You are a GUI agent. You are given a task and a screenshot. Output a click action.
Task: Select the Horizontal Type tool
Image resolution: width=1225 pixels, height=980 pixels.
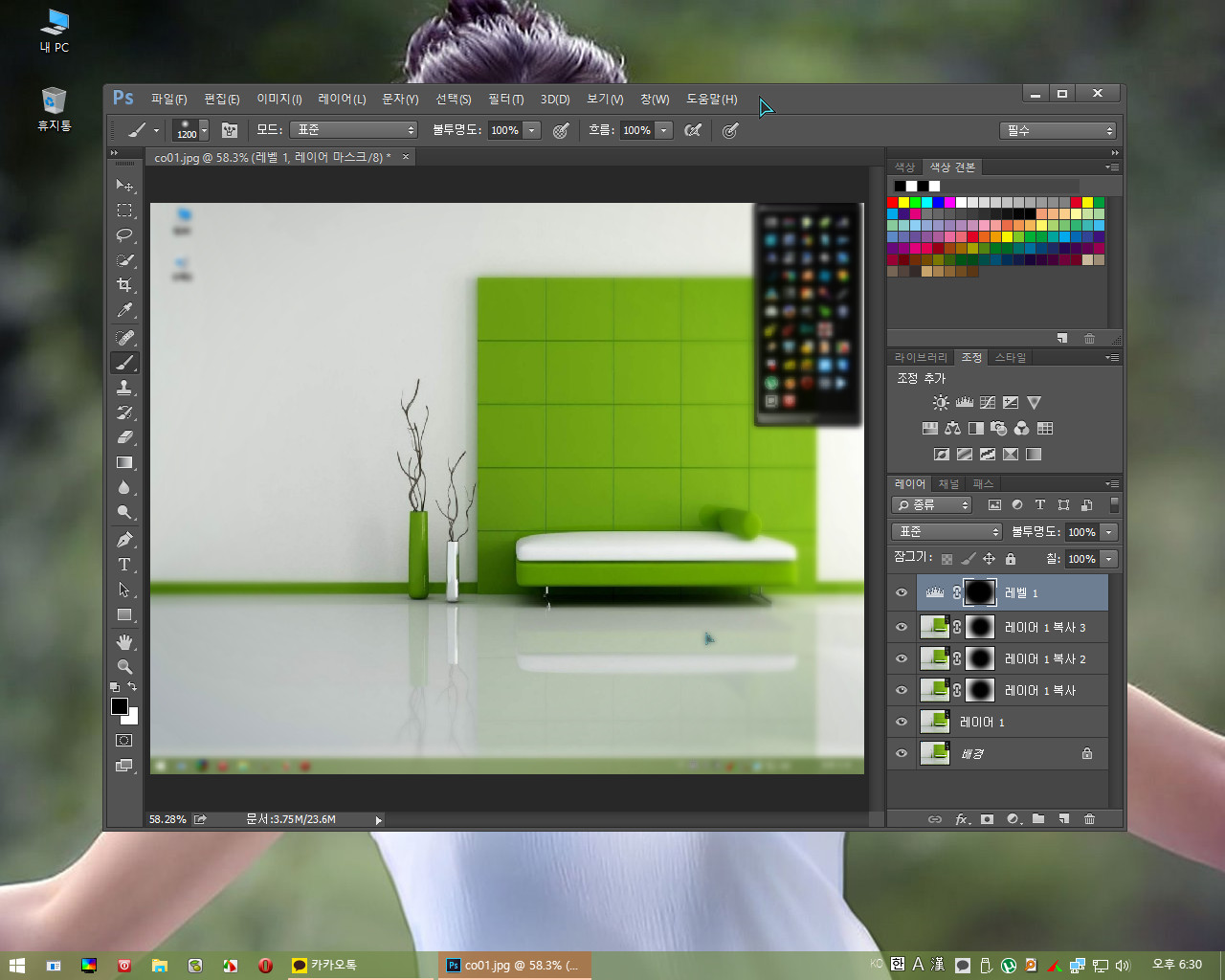[x=124, y=565]
